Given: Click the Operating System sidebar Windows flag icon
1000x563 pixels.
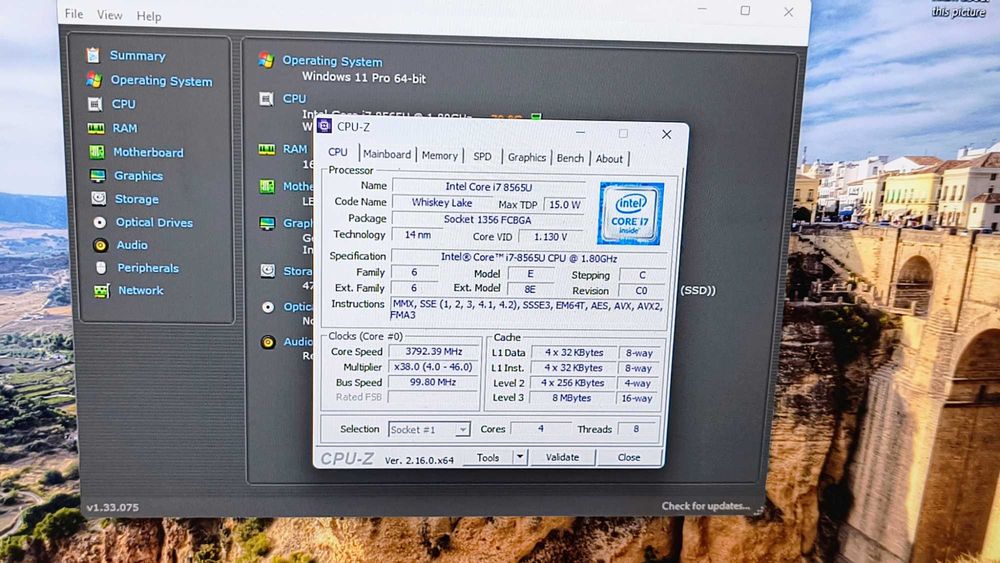Looking at the screenshot, I should tap(94, 80).
